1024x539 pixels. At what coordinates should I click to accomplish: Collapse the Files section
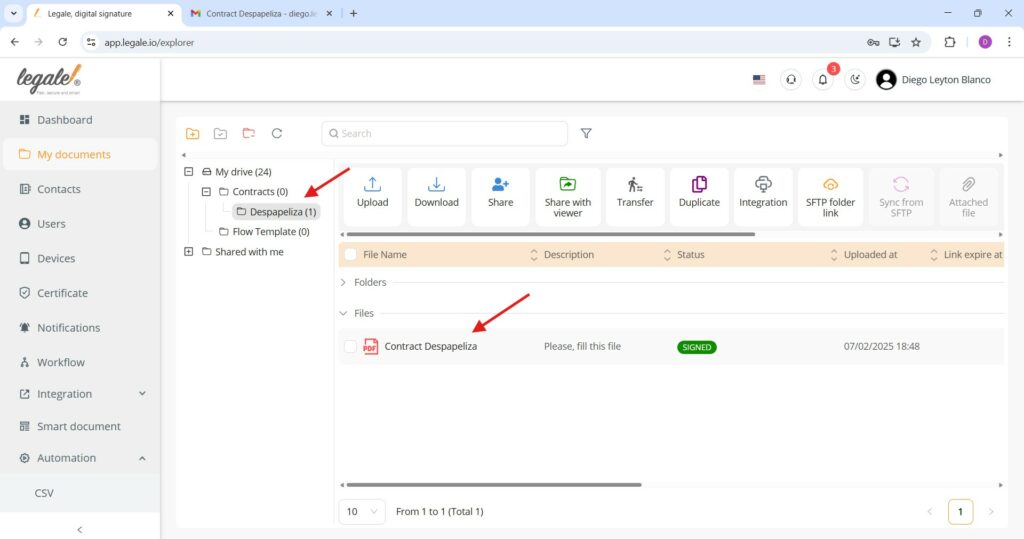pos(344,313)
